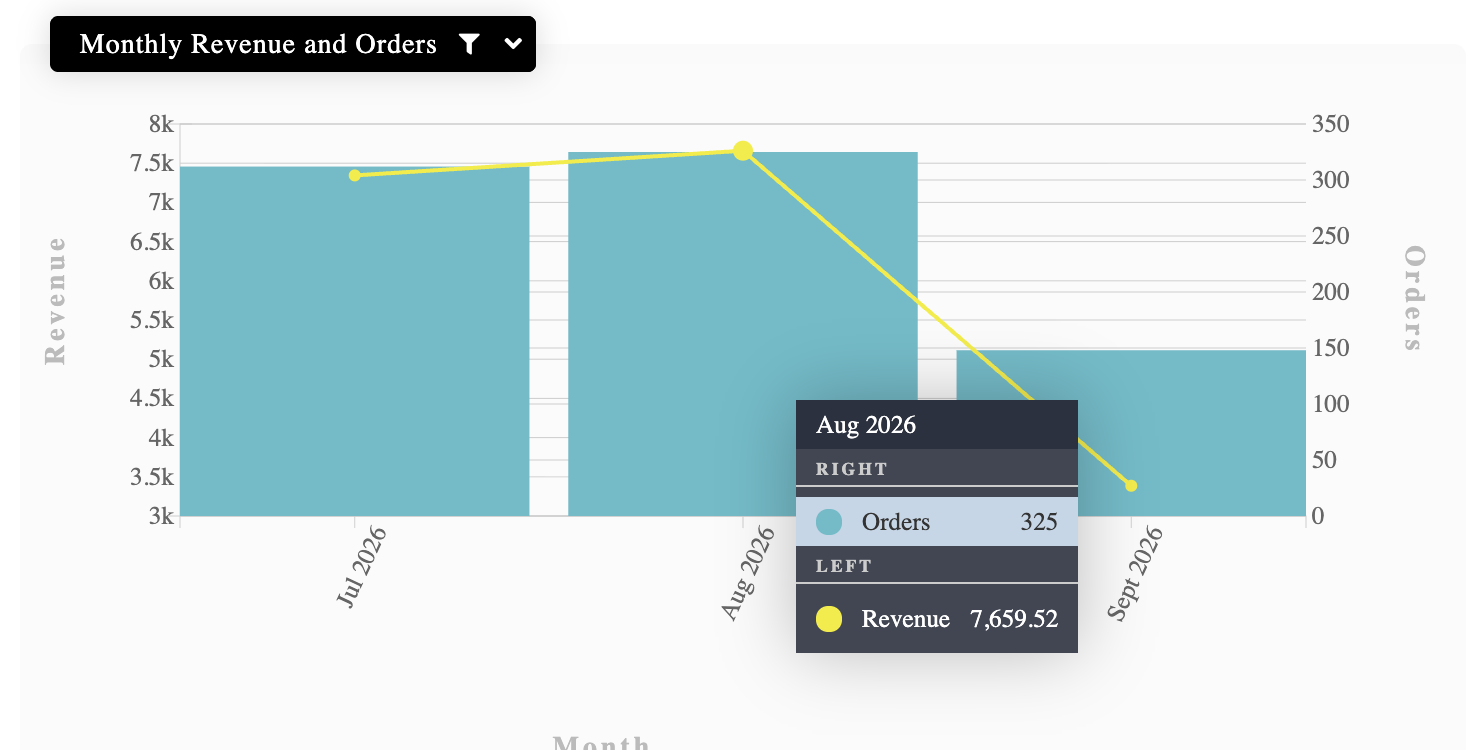This screenshot has height=750, width=1470.
Task: Click the Jul 2026 x-axis label
Action: pos(361,567)
